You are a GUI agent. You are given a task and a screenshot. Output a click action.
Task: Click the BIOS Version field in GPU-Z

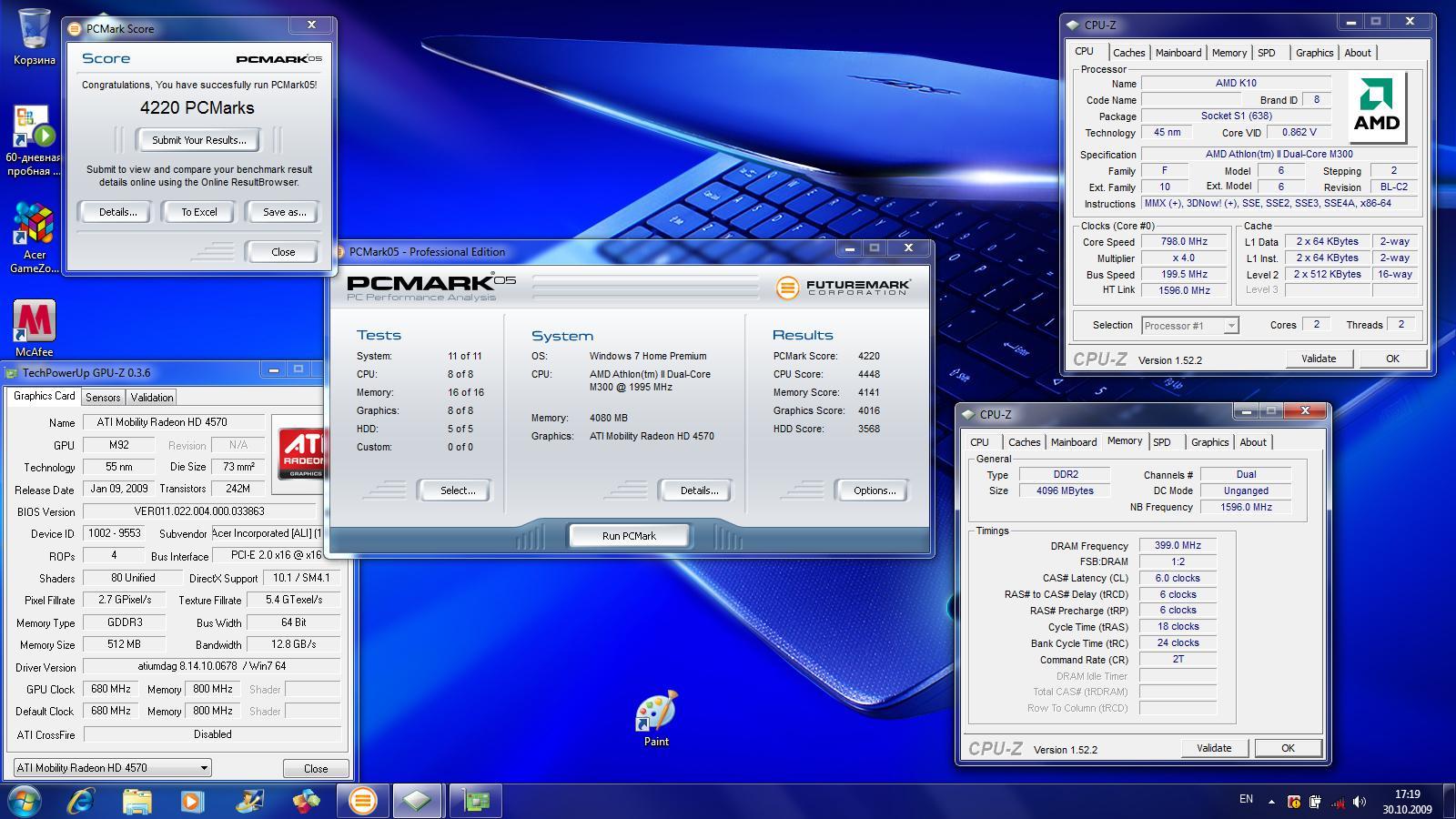point(199,511)
